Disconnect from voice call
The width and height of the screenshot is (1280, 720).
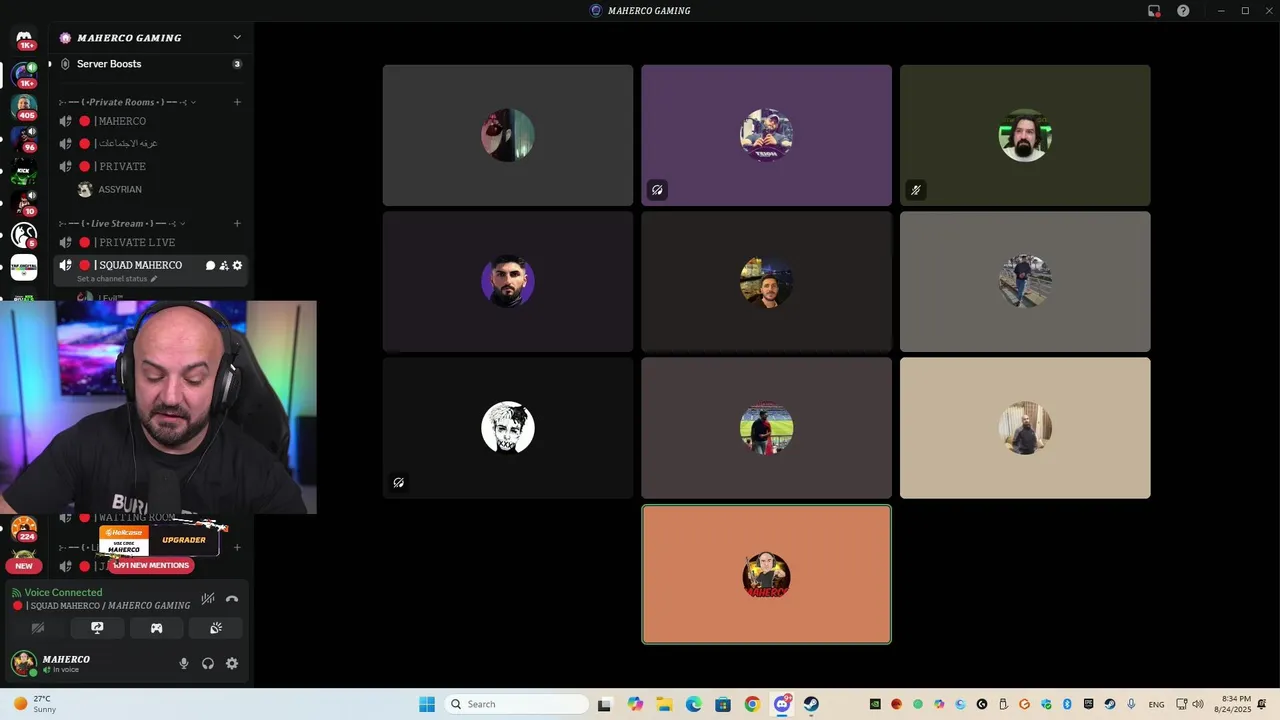[x=232, y=599]
